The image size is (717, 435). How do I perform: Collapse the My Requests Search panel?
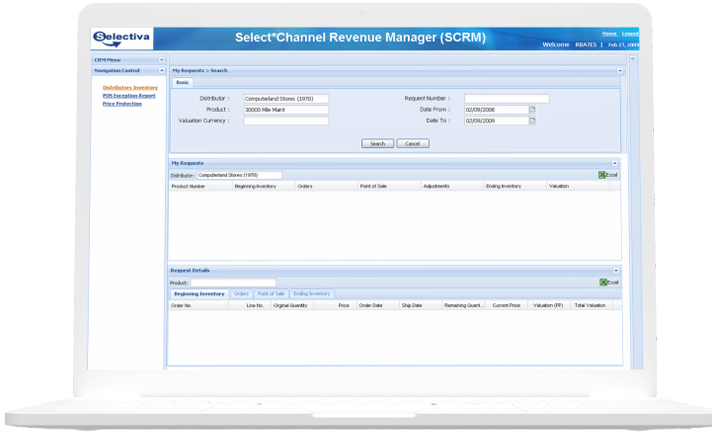tap(619, 71)
